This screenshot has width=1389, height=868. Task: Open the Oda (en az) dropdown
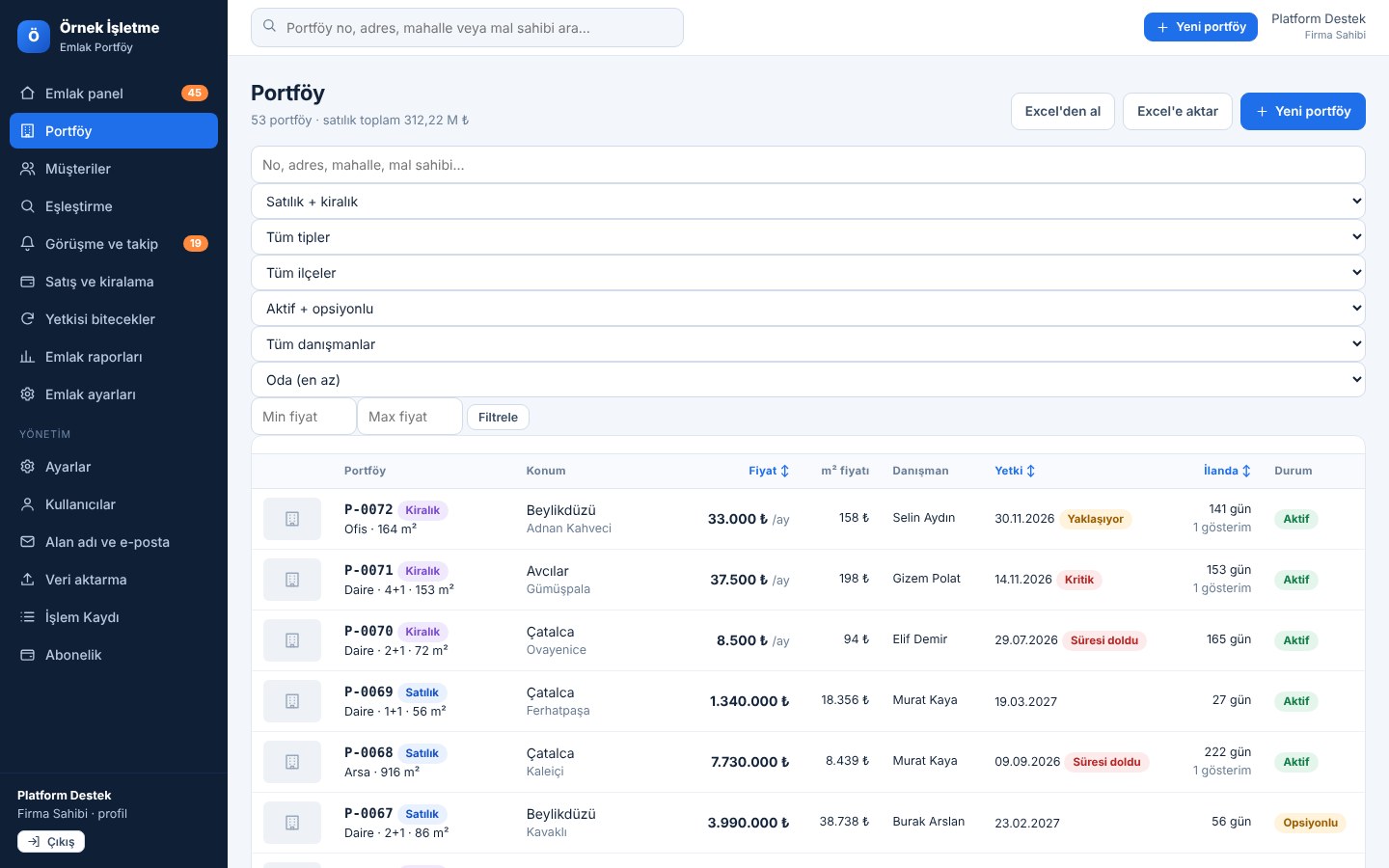(x=808, y=380)
